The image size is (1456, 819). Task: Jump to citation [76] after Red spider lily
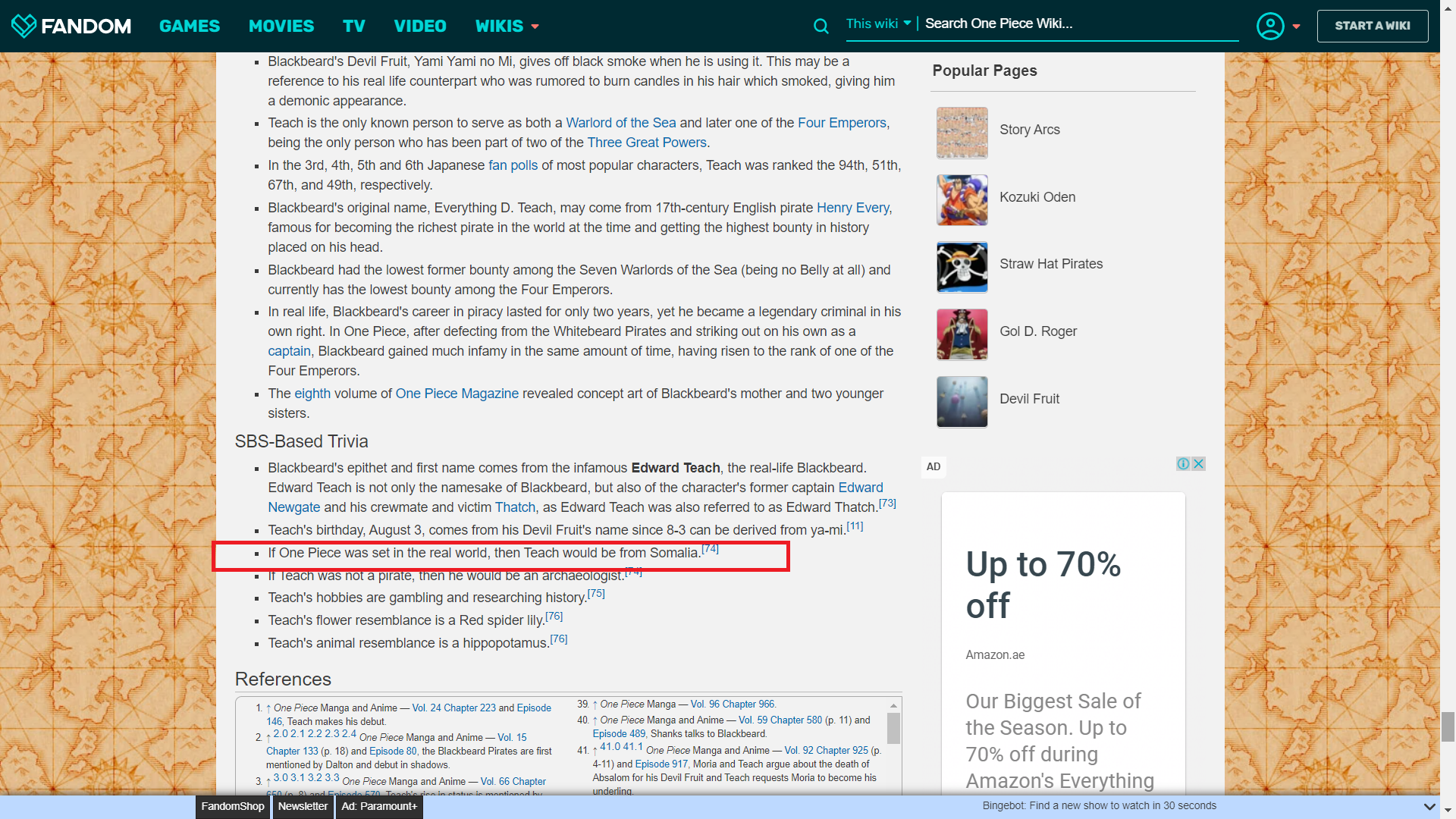click(554, 617)
